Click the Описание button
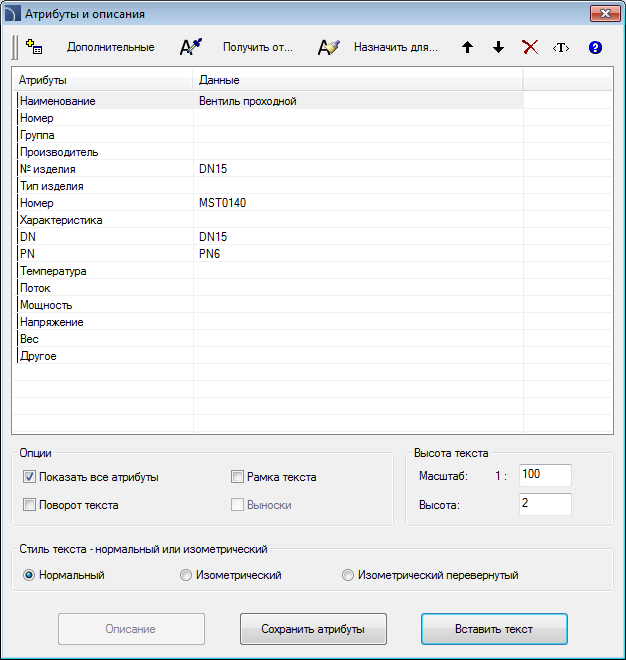 (x=131, y=629)
